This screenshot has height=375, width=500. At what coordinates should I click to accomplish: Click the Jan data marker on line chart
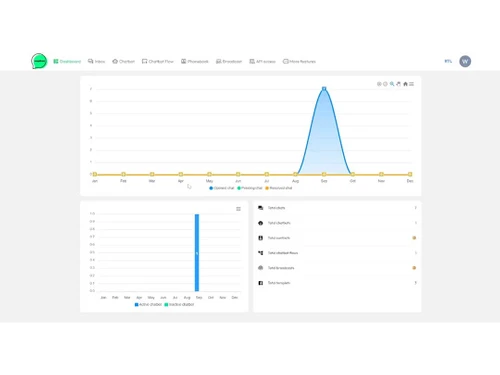tap(95, 174)
